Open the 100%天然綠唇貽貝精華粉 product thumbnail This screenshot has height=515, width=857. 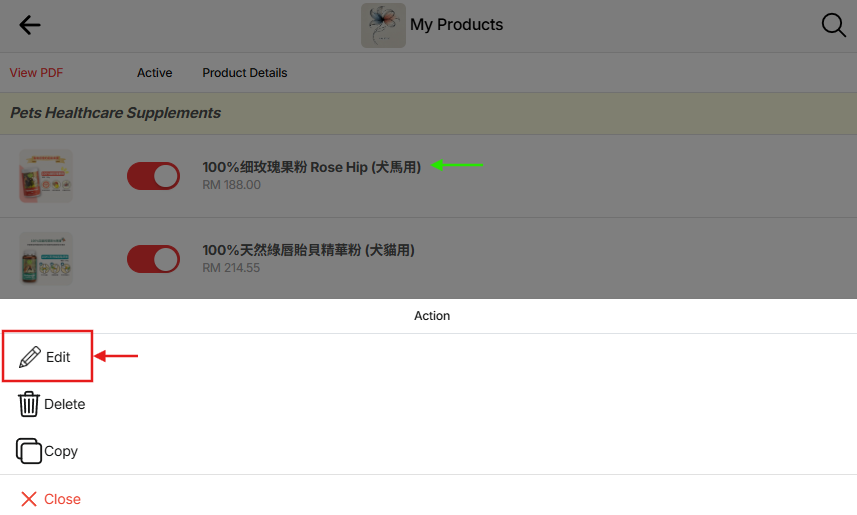pos(46,259)
